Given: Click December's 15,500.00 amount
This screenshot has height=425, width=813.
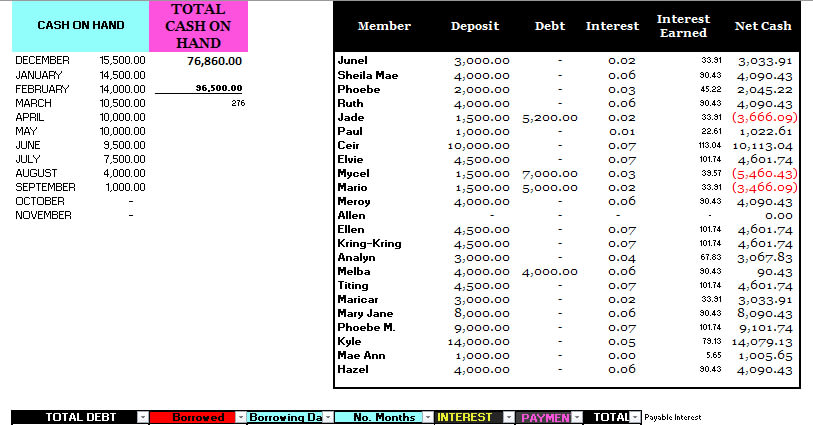Looking at the screenshot, I should coord(122,61).
